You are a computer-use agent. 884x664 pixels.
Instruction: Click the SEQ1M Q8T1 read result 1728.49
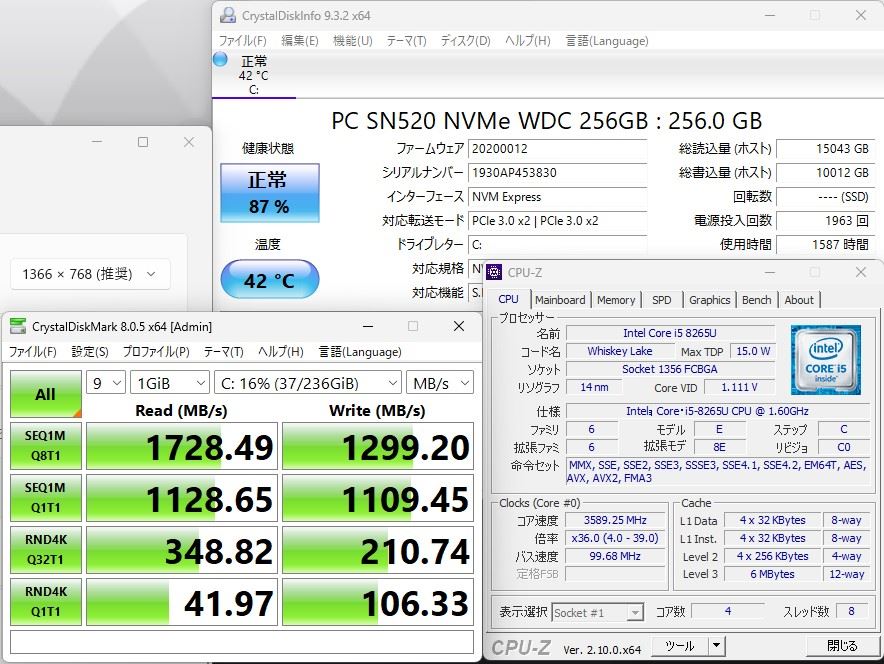(182, 446)
